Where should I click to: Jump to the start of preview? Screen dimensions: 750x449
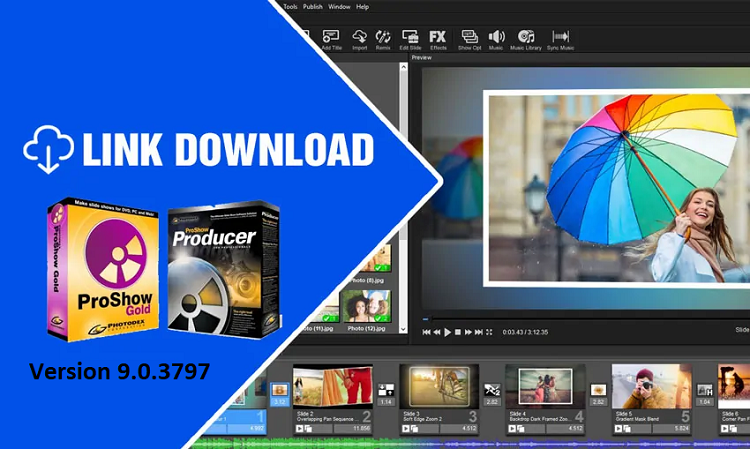[426, 332]
